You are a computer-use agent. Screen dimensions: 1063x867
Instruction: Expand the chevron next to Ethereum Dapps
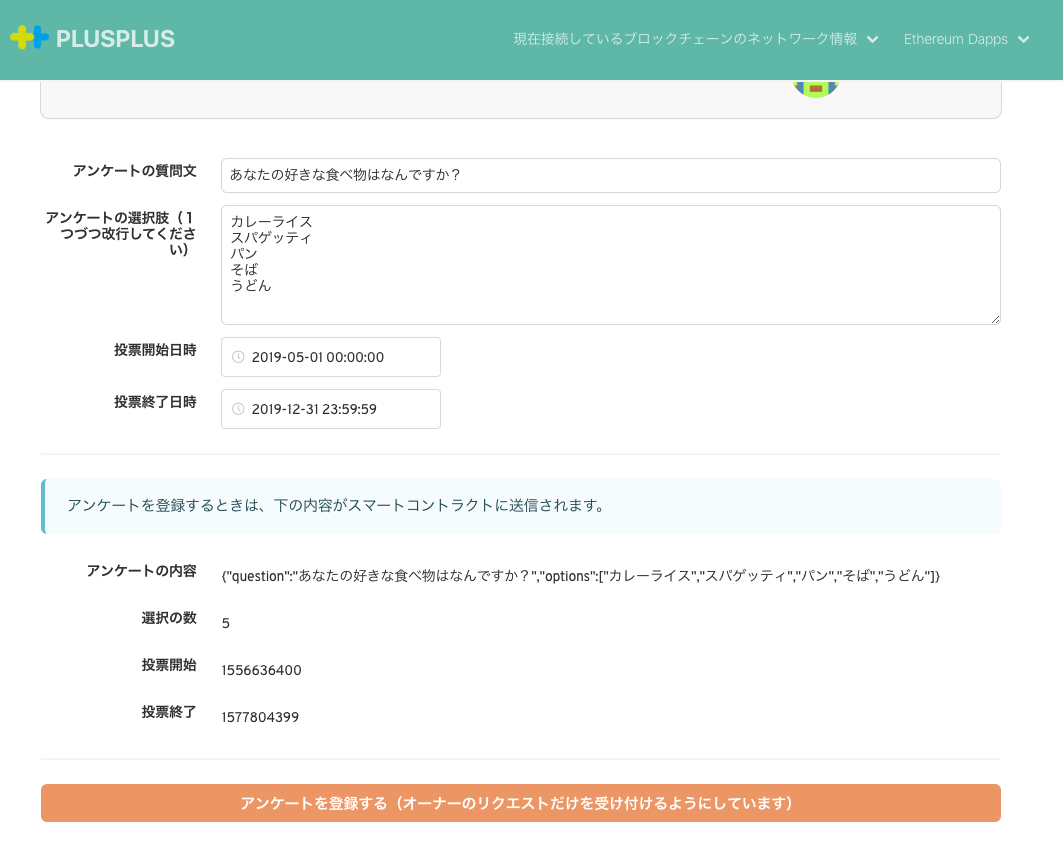(1024, 39)
